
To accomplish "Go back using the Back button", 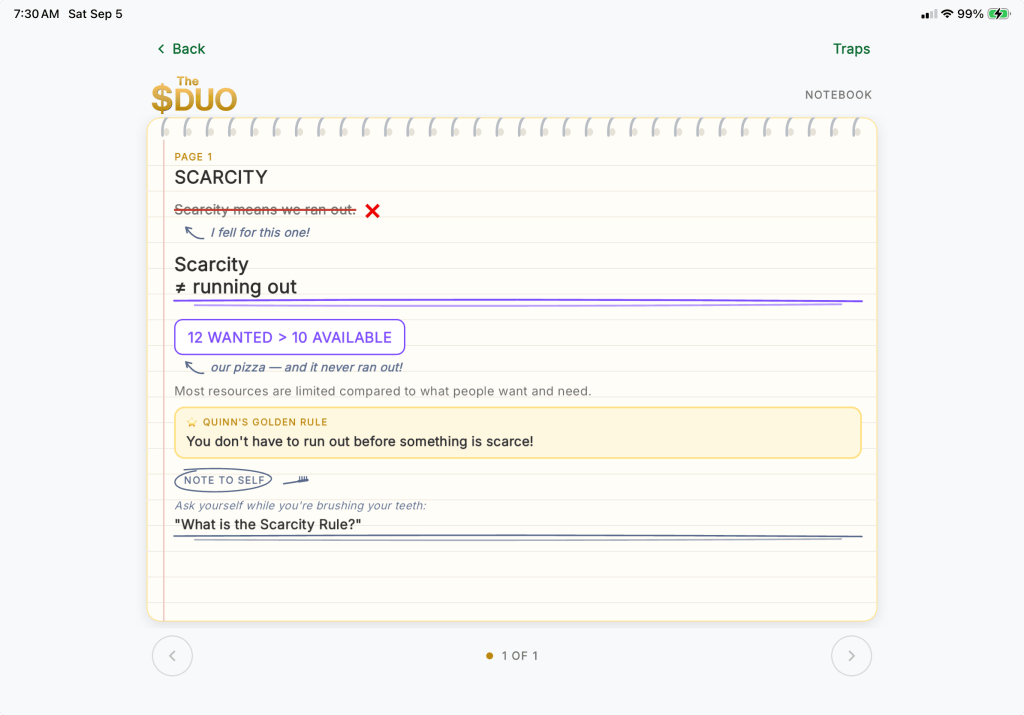I will pyautogui.click(x=181, y=49).
